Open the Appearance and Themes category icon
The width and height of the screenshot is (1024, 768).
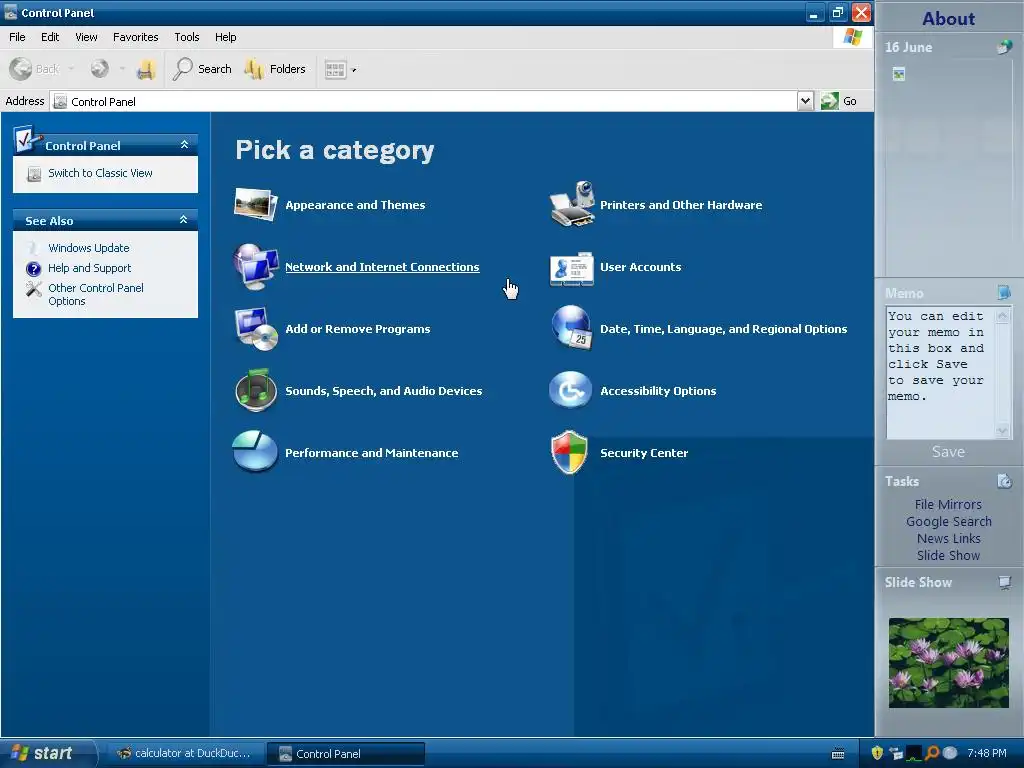coord(255,204)
